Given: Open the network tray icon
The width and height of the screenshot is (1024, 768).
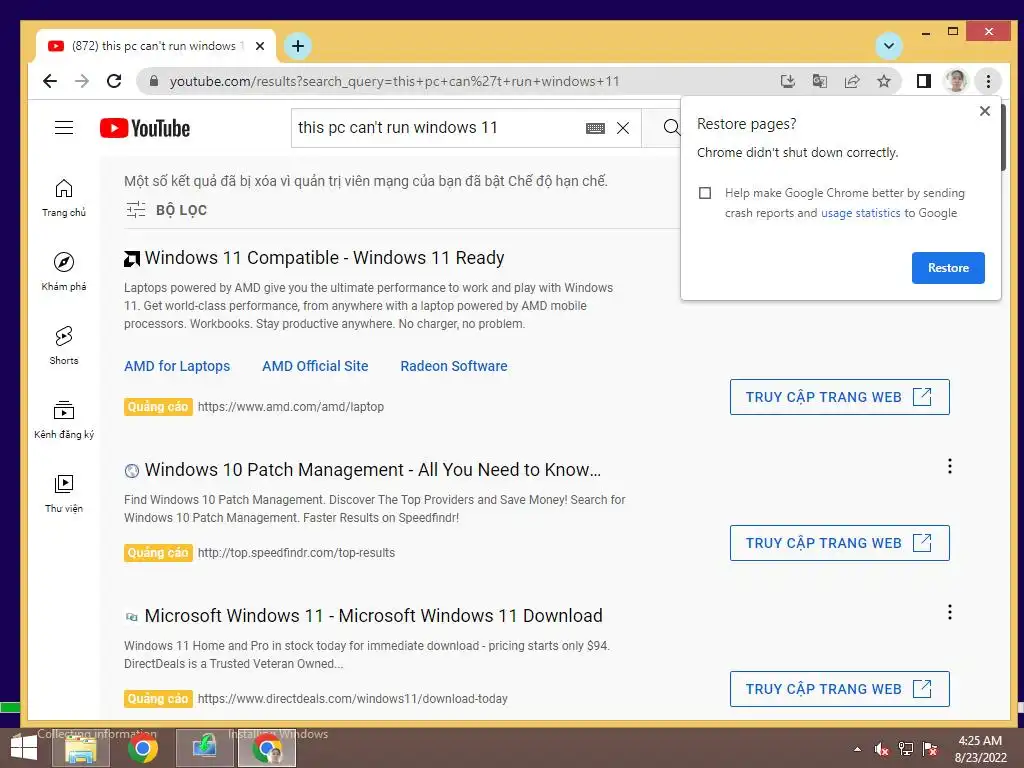Looking at the screenshot, I should point(906,749).
